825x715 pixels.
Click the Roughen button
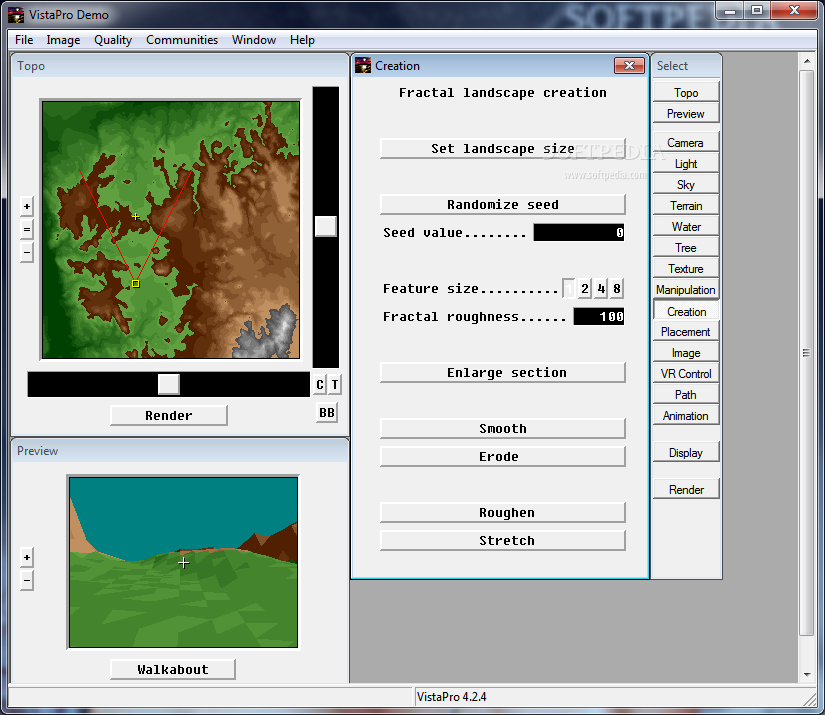click(x=503, y=512)
